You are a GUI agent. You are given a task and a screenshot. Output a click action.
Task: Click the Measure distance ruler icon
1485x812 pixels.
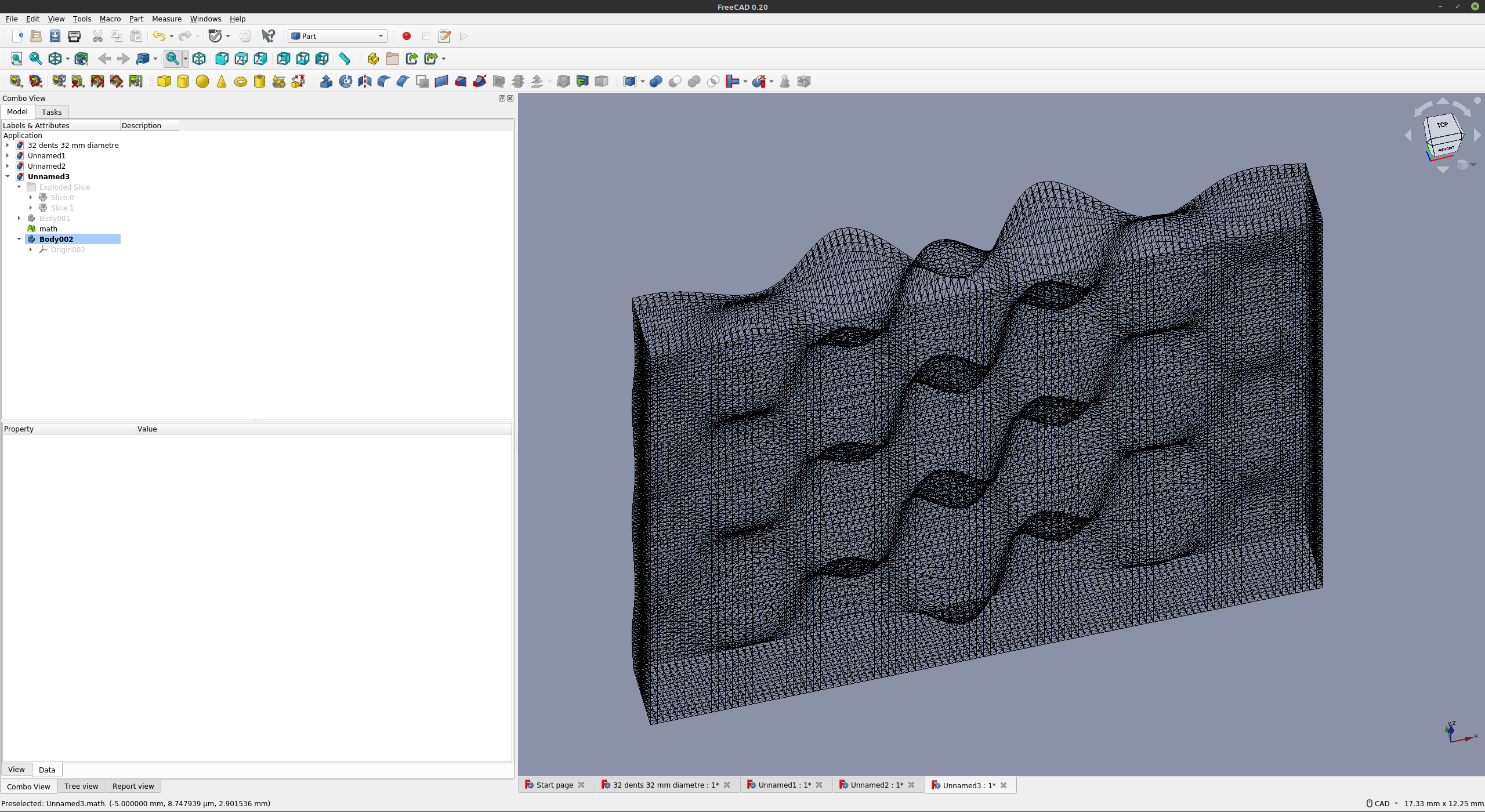(x=345, y=59)
